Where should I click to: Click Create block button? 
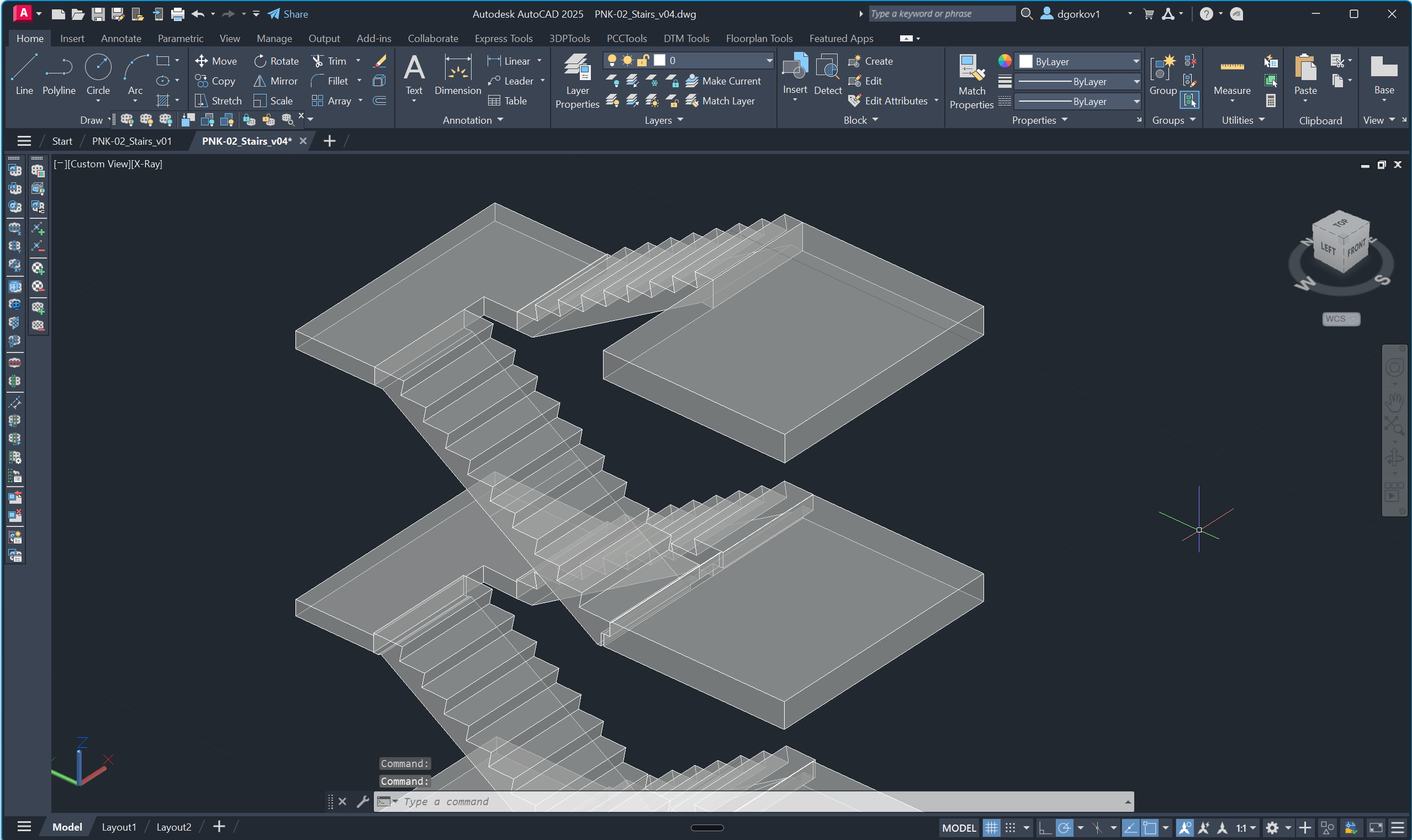point(870,61)
